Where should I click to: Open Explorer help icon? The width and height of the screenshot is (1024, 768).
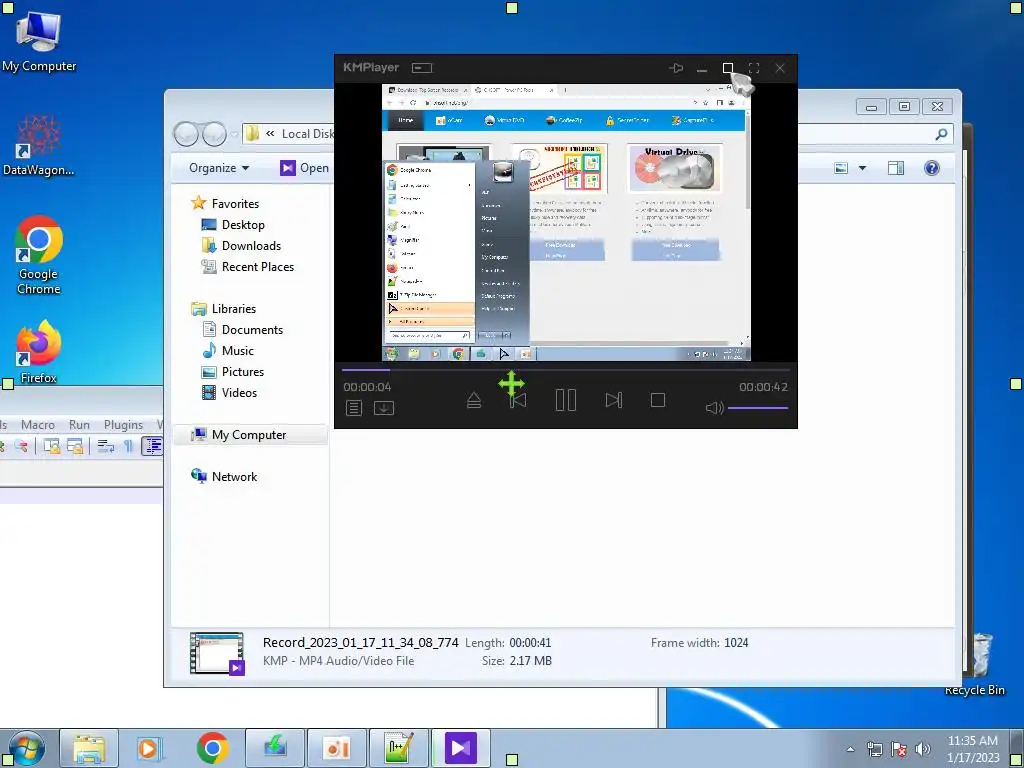click(x=932, y=168)
